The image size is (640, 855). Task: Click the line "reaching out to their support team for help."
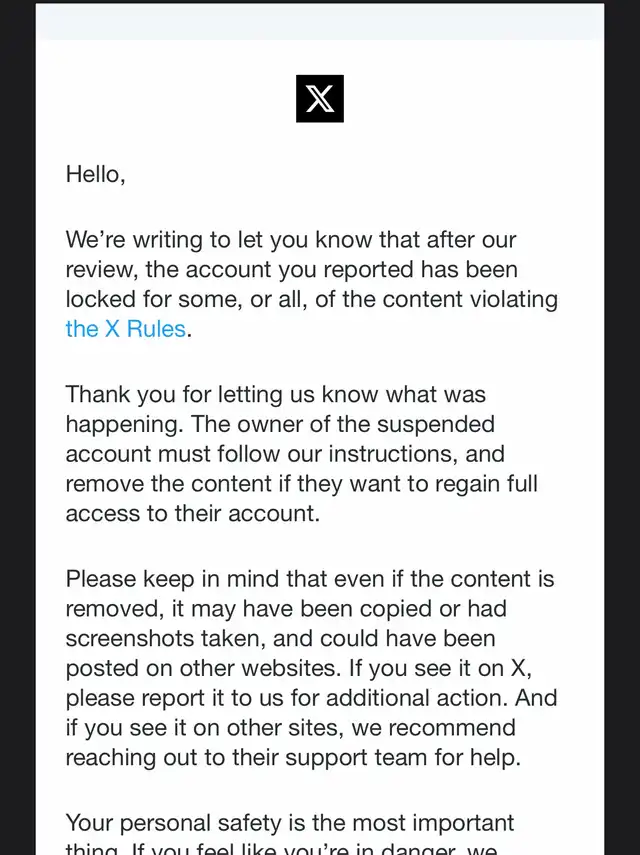293,757
